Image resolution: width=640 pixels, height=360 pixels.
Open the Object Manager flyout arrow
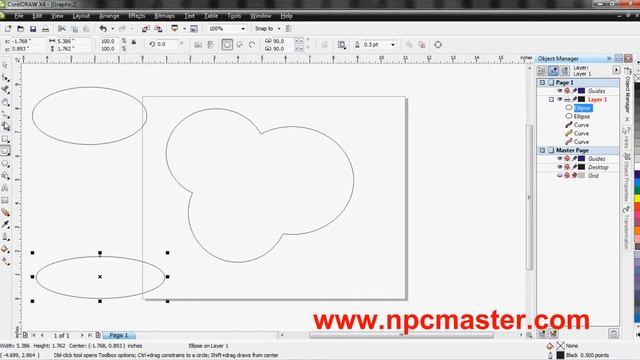[616, 70]
